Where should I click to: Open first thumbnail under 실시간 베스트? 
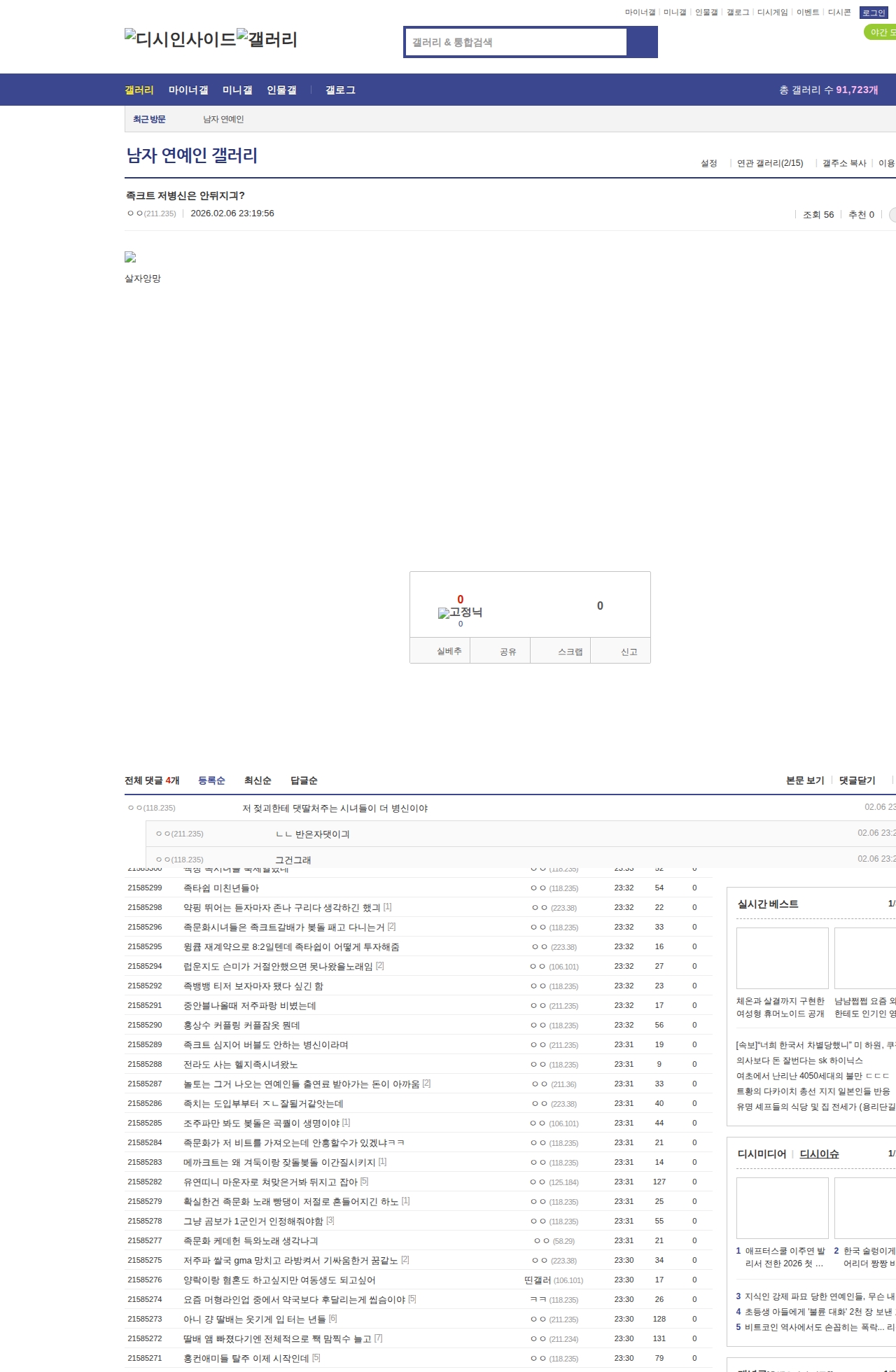click(x=783, y=958)
